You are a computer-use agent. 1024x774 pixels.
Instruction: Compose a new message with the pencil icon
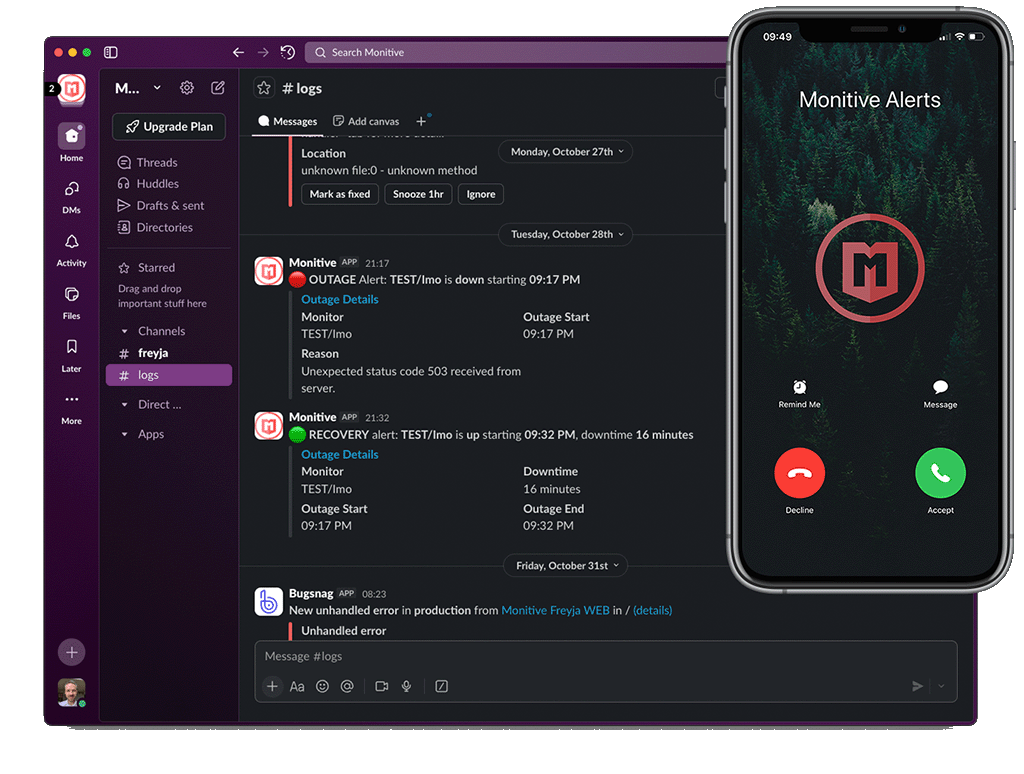pyautogui.click(x=218, y=88)
